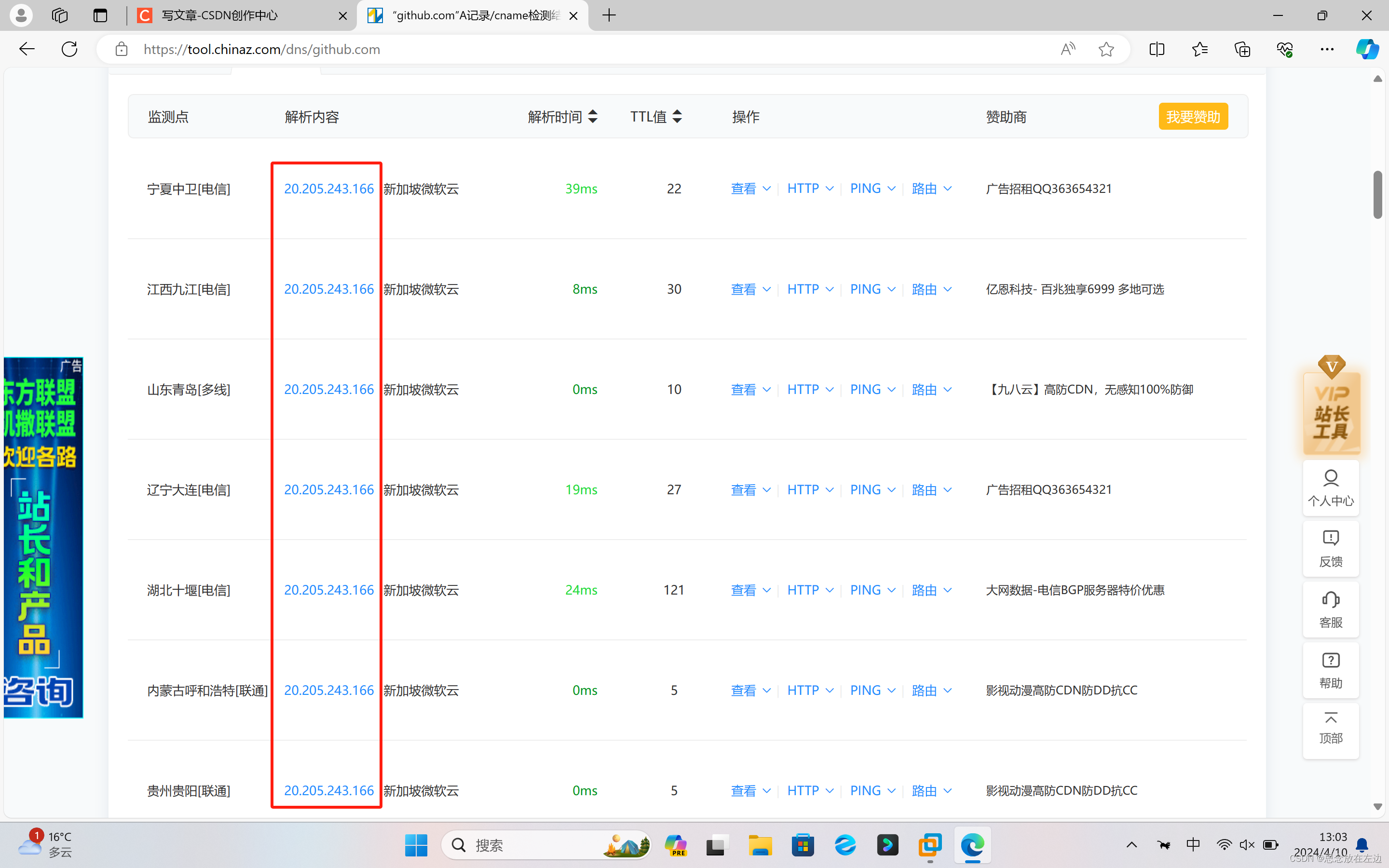
Task: Expand PING dropdown for 山东青岛 row
Action: (x=872, y=390)
